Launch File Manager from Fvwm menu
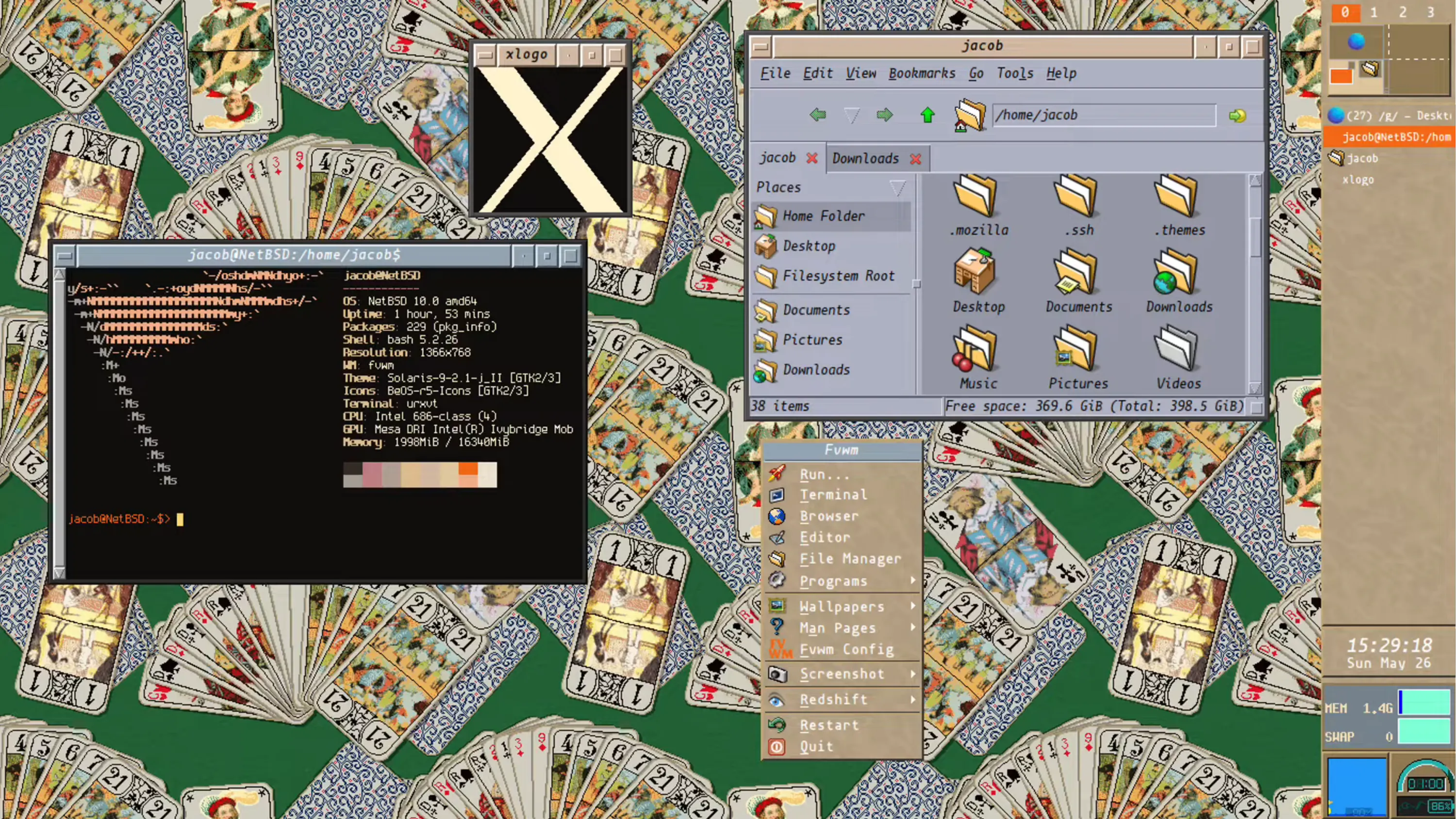 point(842,559)
